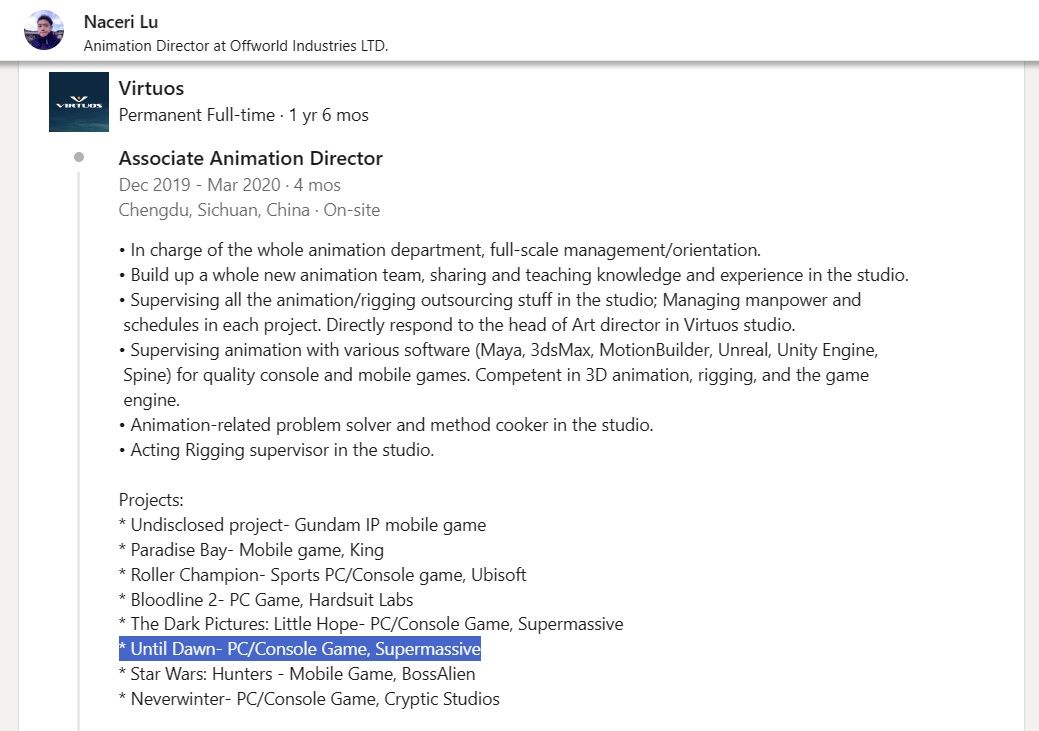The image size is (1039, 731).
Task: Click The Dark Pictures: Little Hope entry
Action: (370, 624)
